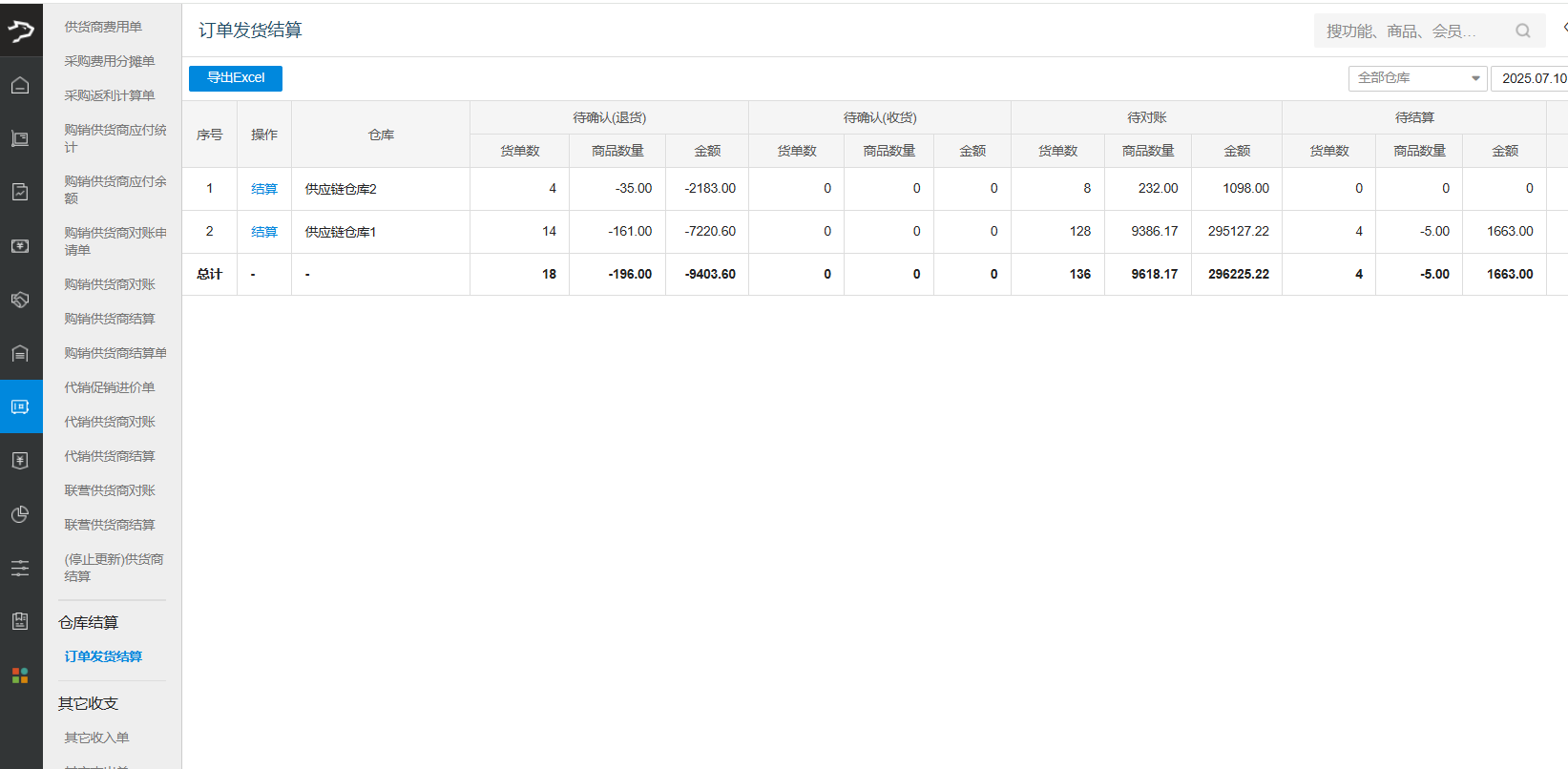Click 结算 link for 供应链仓库2
The image size is (1568, 769).
click(x=264, y=189)
